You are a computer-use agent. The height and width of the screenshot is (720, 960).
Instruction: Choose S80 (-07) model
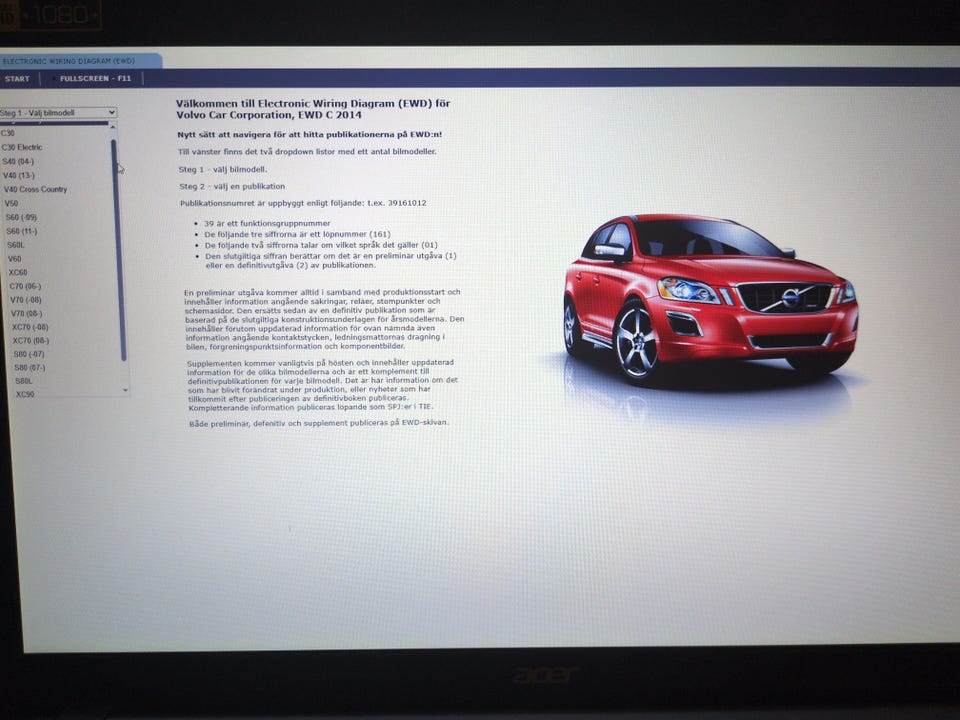[29, 354]
